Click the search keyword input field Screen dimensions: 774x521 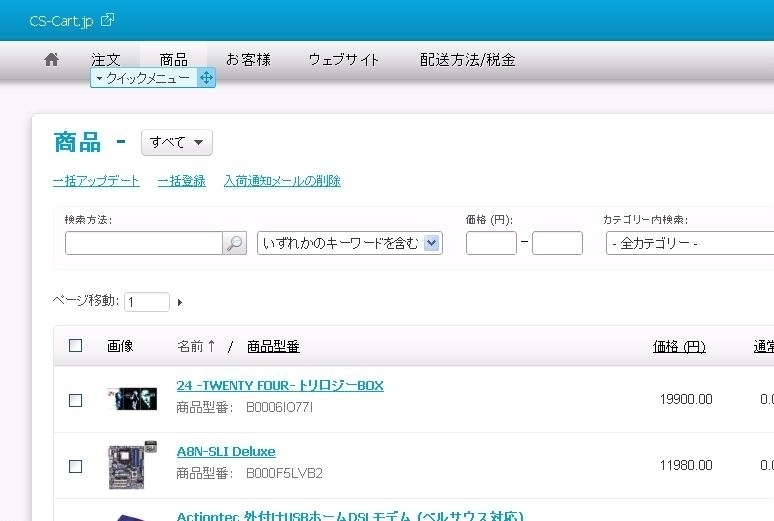click(143, 243)
